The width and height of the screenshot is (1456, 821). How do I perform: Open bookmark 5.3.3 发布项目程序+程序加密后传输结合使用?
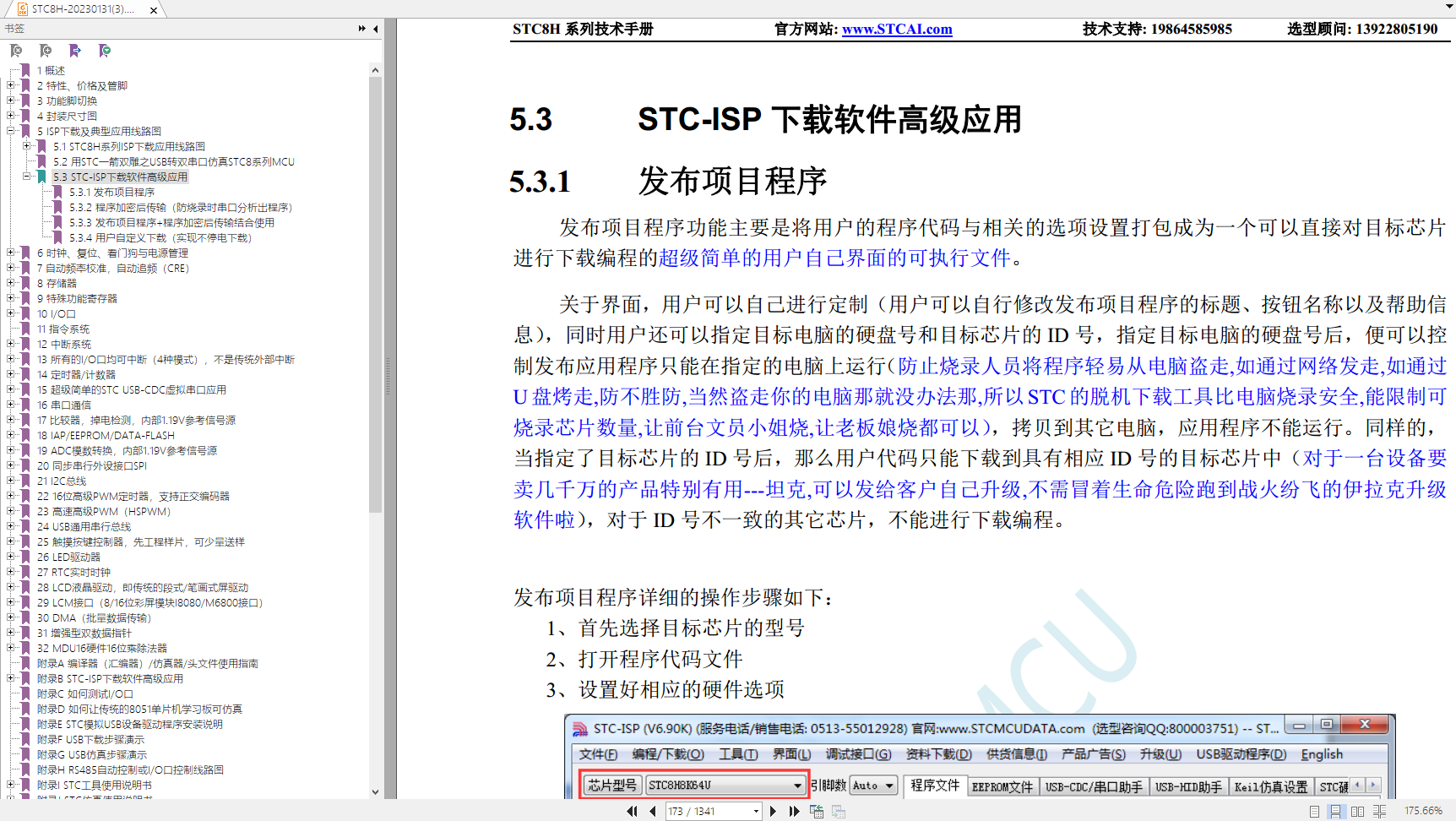coord(172,222)
